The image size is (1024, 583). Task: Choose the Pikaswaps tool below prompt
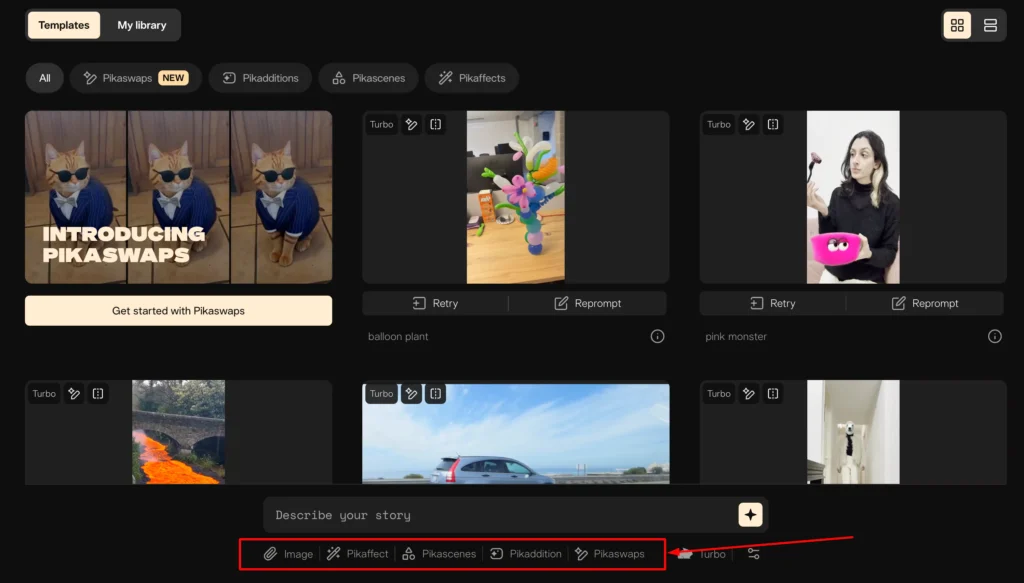[610, 554]
